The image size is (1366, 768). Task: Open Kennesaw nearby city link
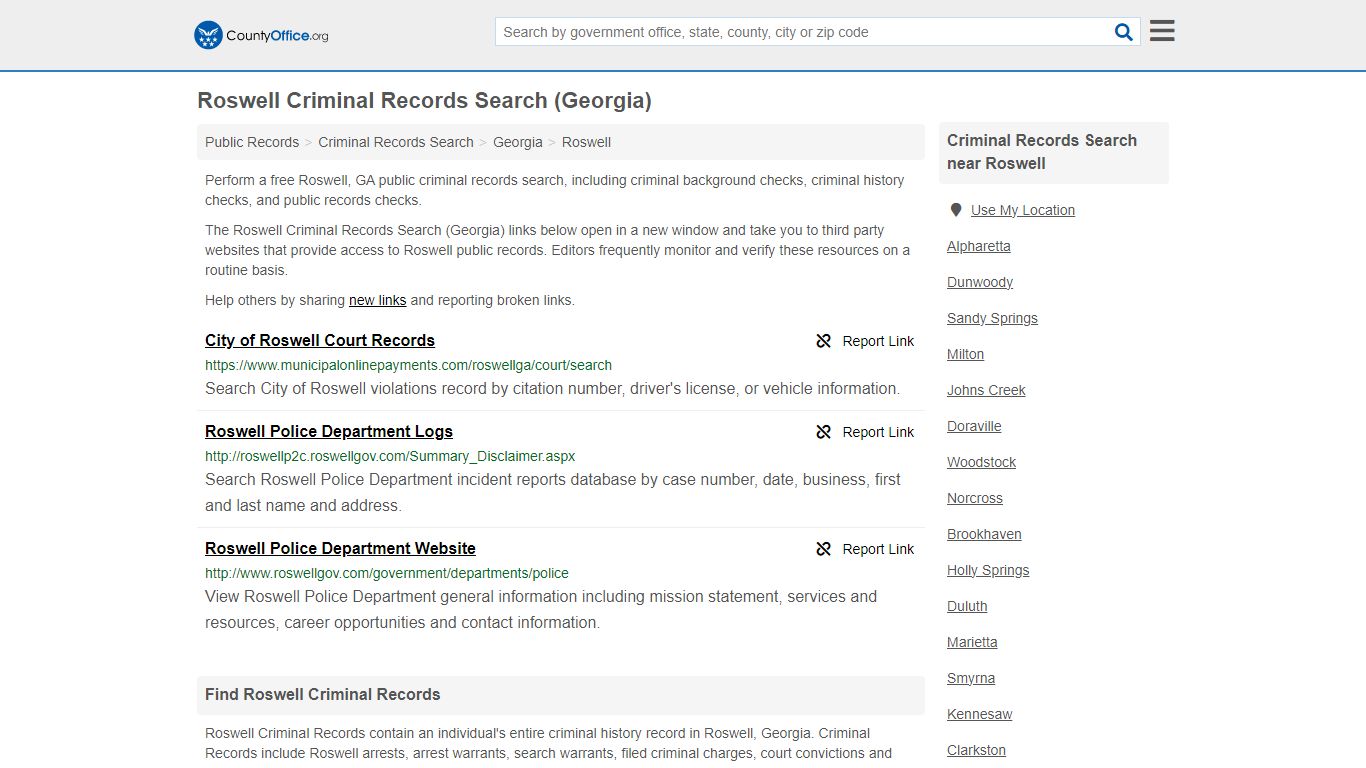click(x=980, y=714)
